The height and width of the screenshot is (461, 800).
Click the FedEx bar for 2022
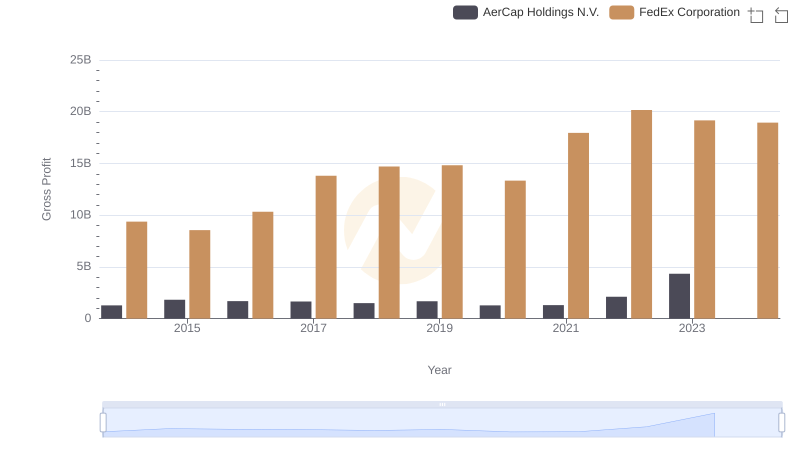tap(641, 214)
